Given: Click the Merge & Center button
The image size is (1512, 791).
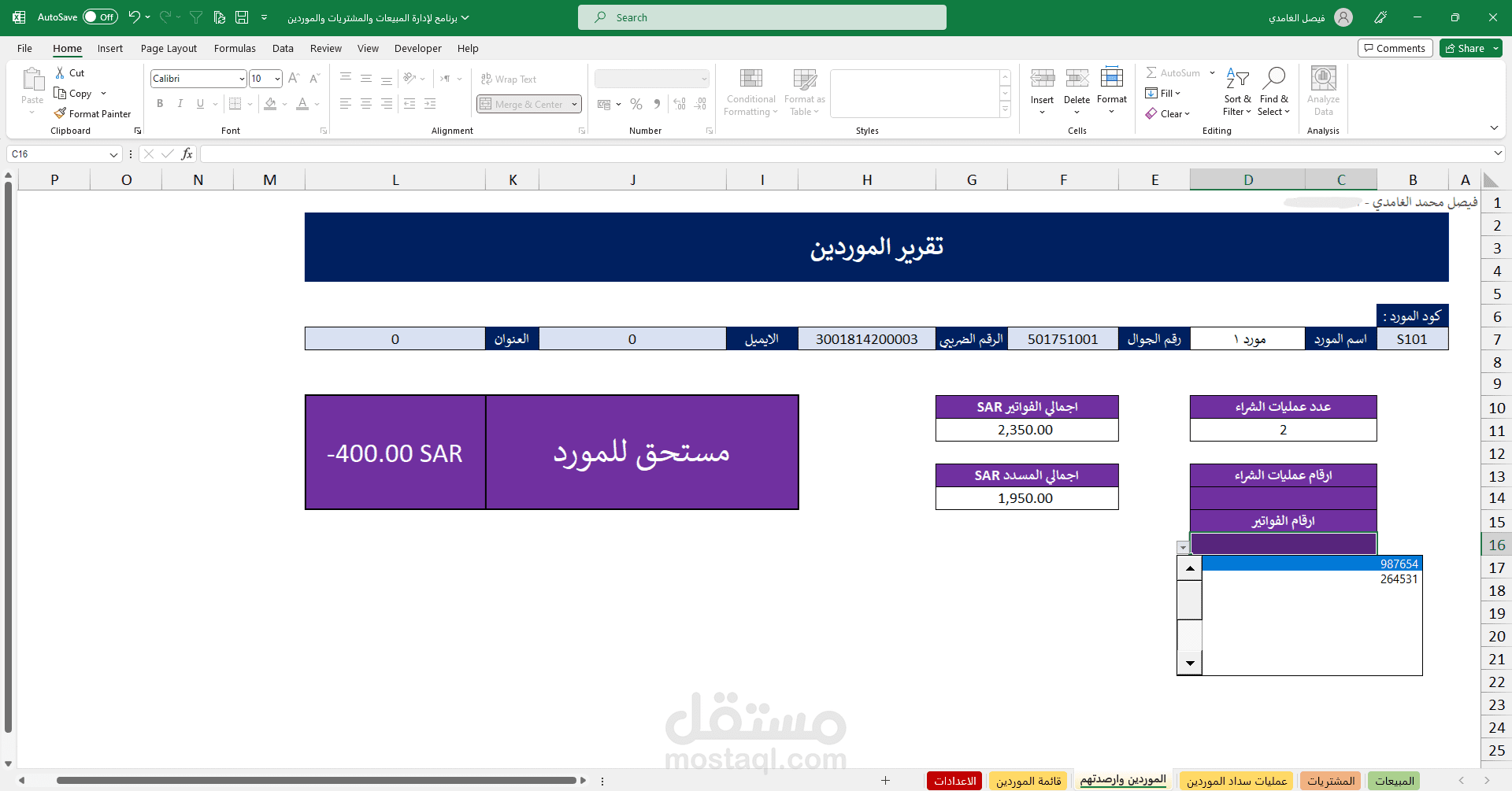Looking at the screenshot, I should [x=521, y=104].
